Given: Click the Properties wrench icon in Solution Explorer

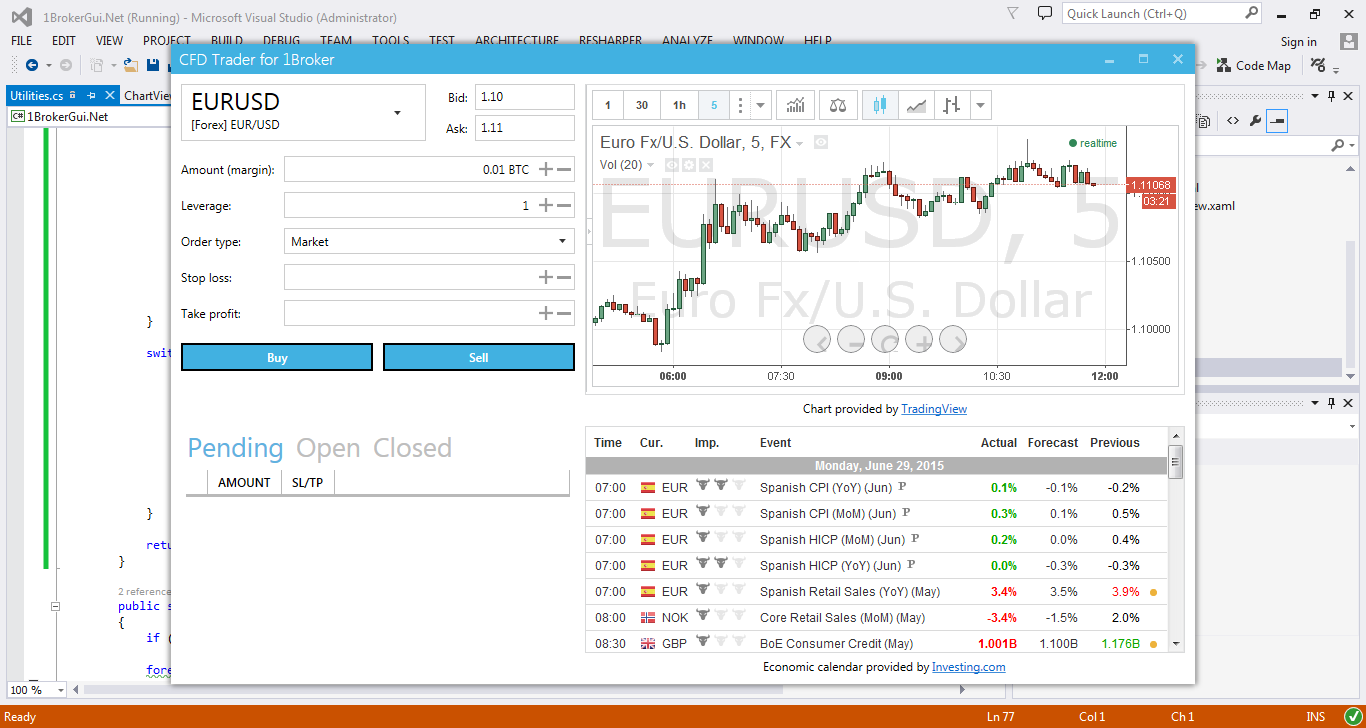Looking at the screenshot, I should pos(1255,121).
